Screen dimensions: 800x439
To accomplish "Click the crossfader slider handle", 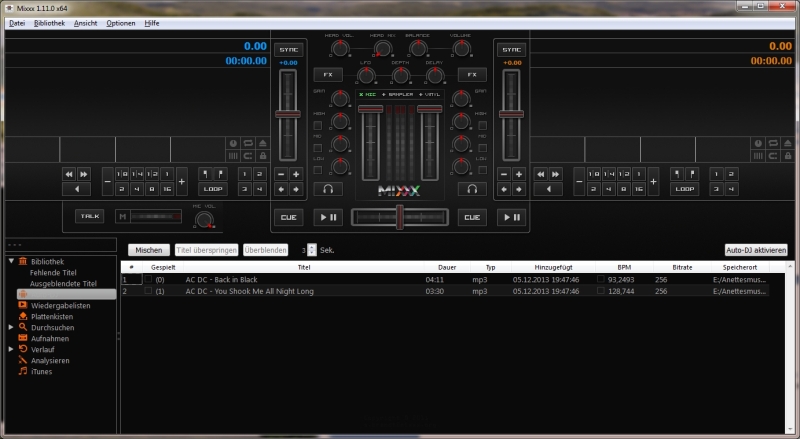I will click(x=399, y=216).
